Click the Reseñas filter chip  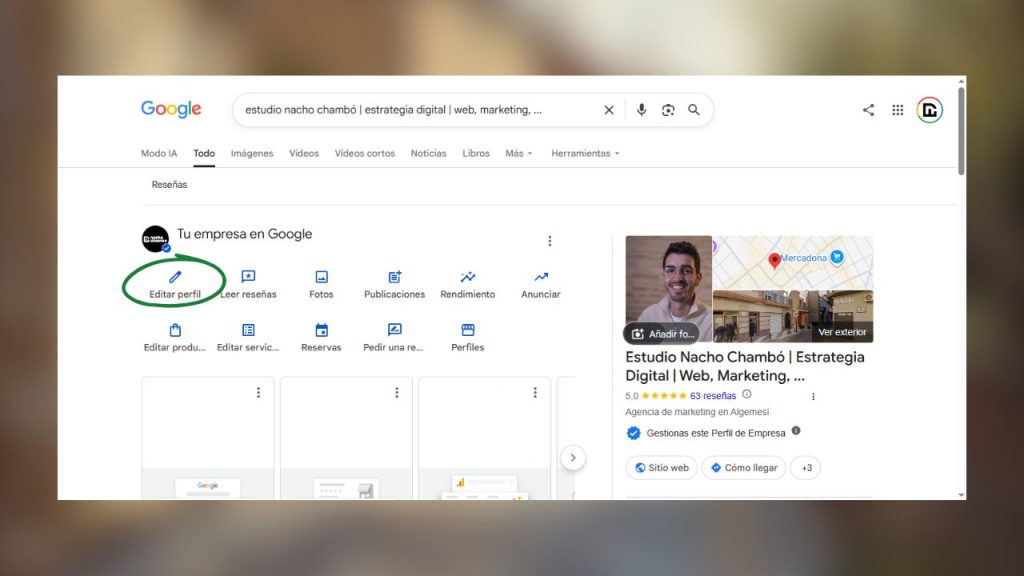click(x=169, y=185)
